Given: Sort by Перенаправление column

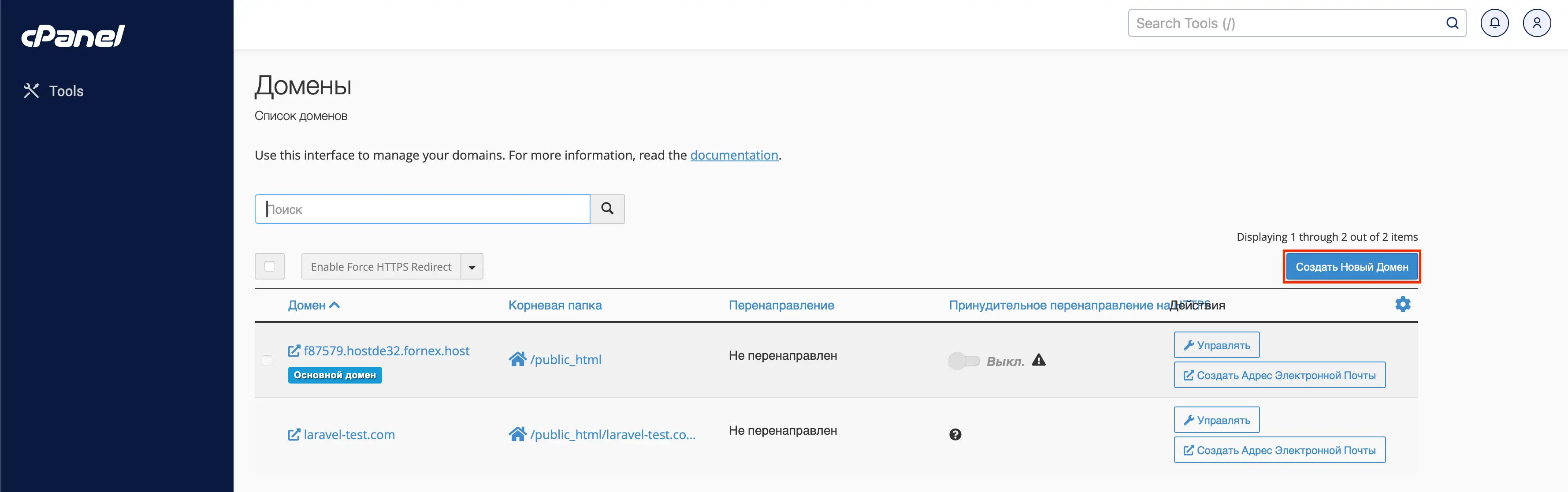Looking at the screenshot, I should pyautogui.click(x=781, y=305).
